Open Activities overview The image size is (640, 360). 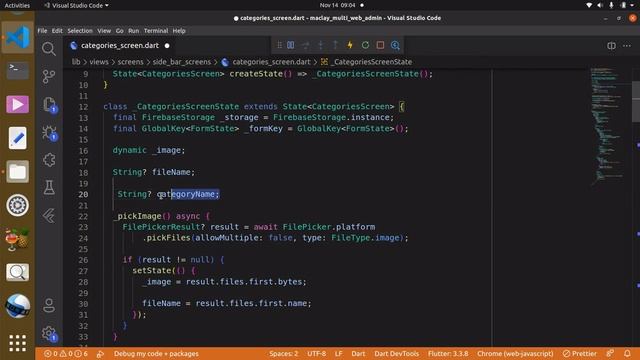point(17,5)
